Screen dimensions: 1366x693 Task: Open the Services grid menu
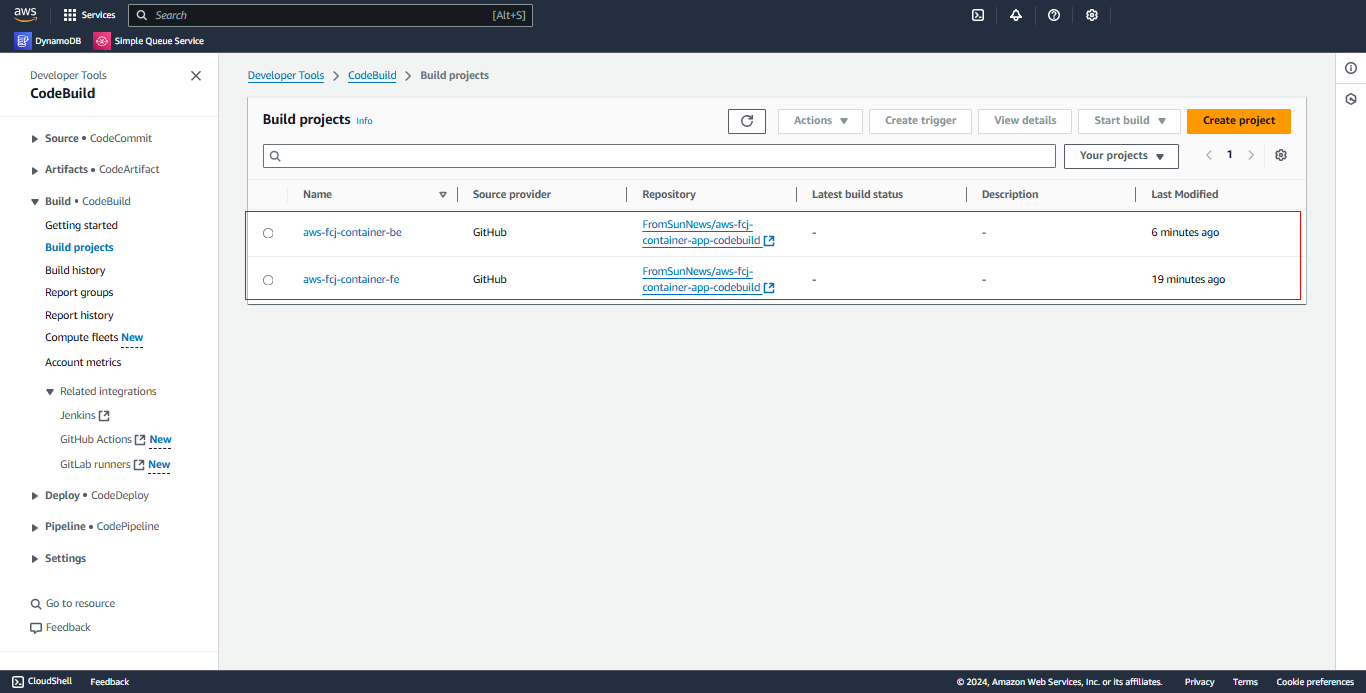89,15
